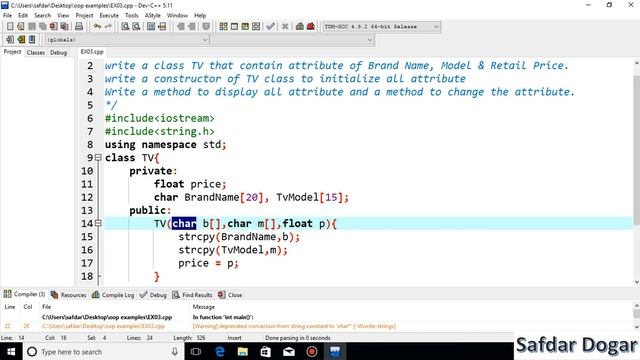The height and width of the screenshot is (360, 640).
Task: Open the empty member function dropdown
Action: 292,40
